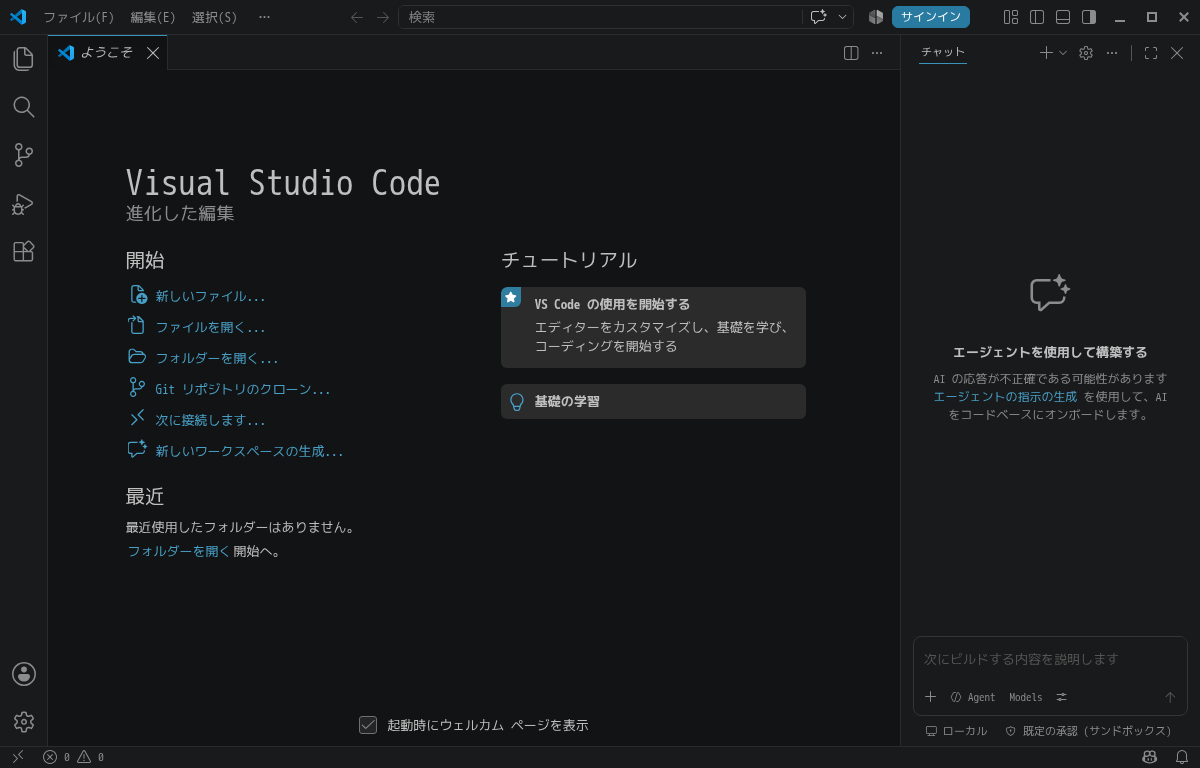
Task: Click the new chat plus icon in the チャット header
Action: click(x=1046, y=53)
